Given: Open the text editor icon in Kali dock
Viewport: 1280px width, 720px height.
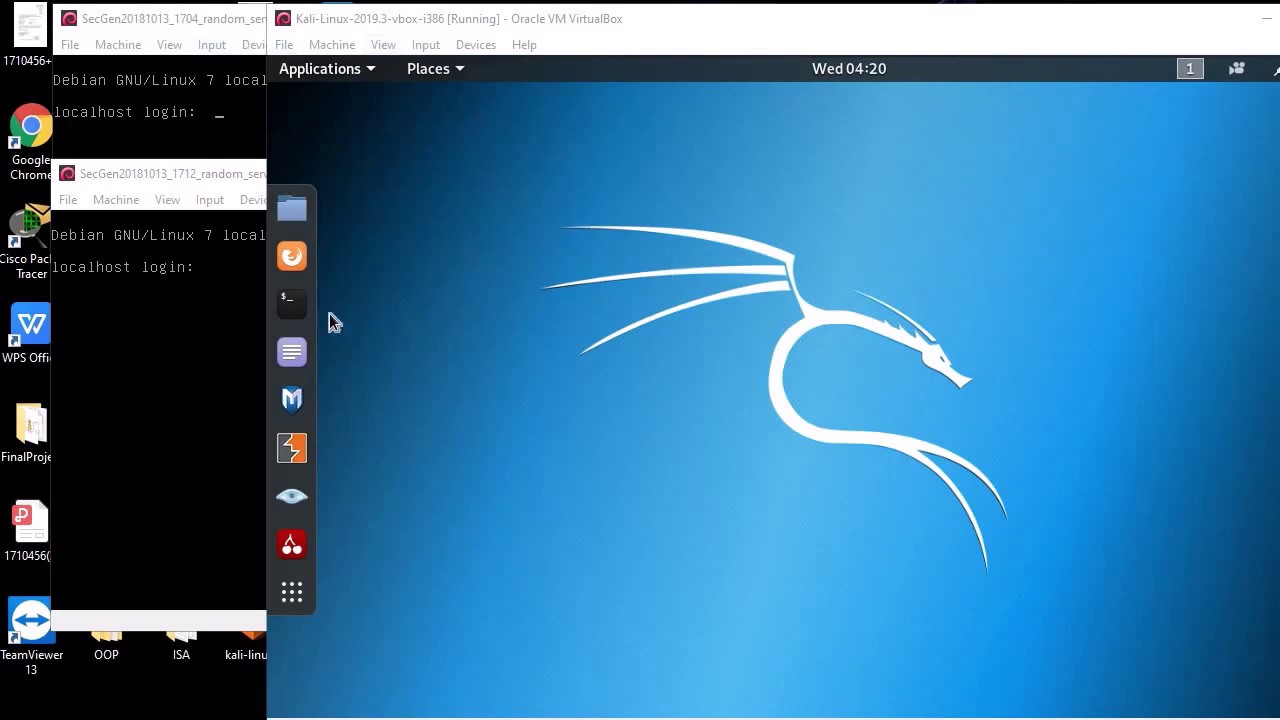Looking at the screenshot, I should [x=292, y=352].
